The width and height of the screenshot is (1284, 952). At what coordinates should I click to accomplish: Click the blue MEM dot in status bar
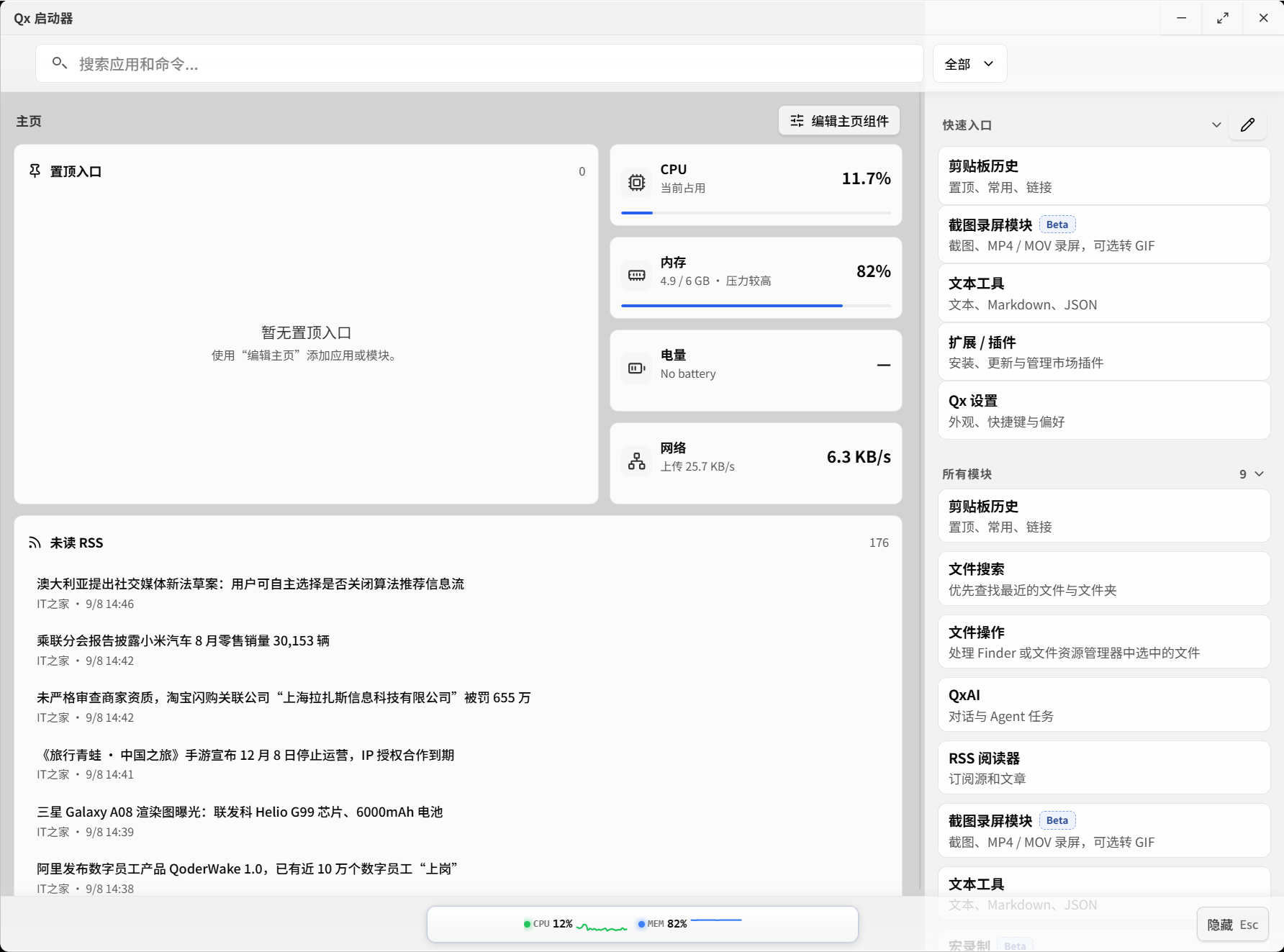pyautogui.click(x=641, y=924)
